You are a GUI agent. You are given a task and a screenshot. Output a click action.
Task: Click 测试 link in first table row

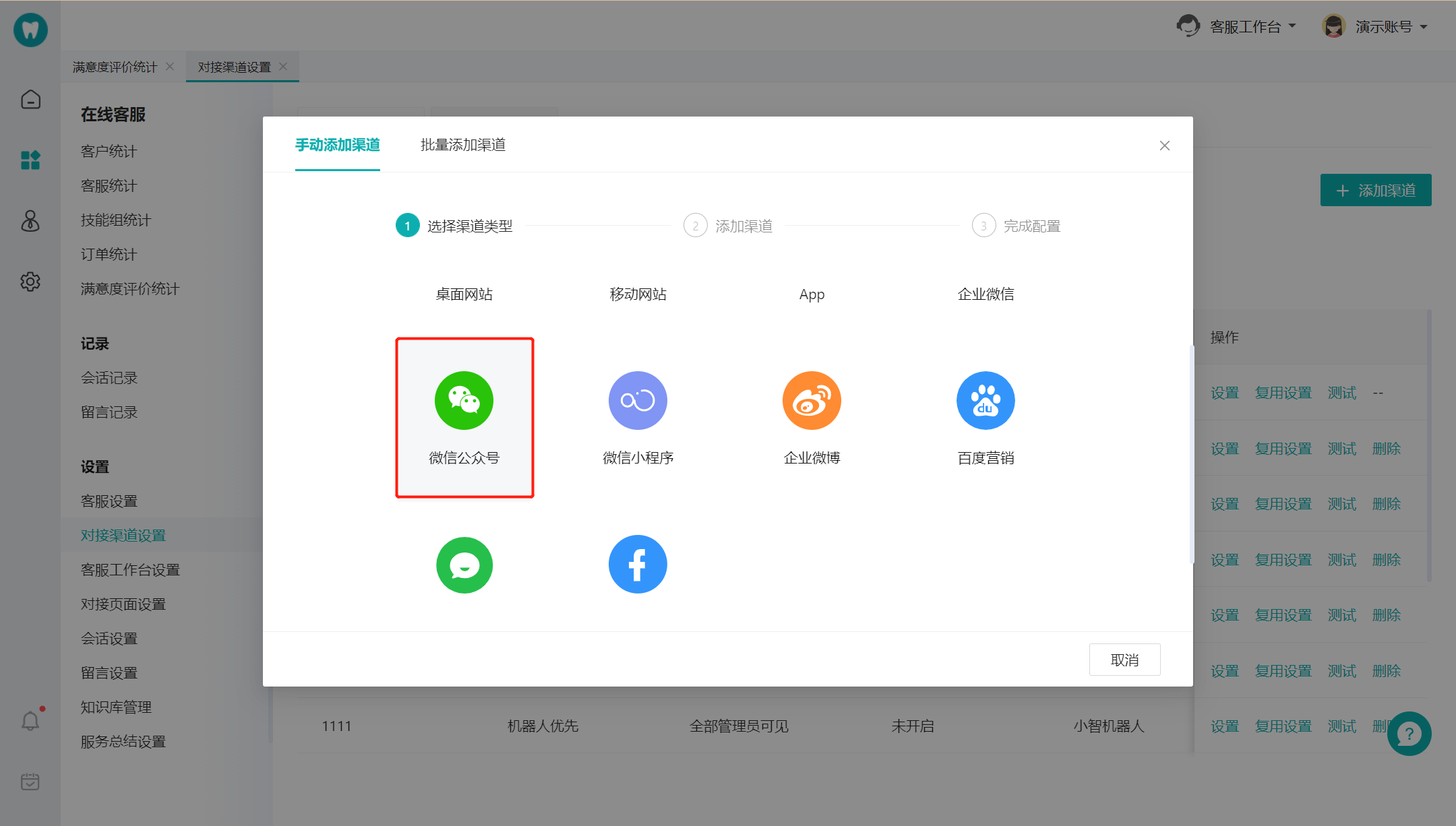(x=1341, y=393)
